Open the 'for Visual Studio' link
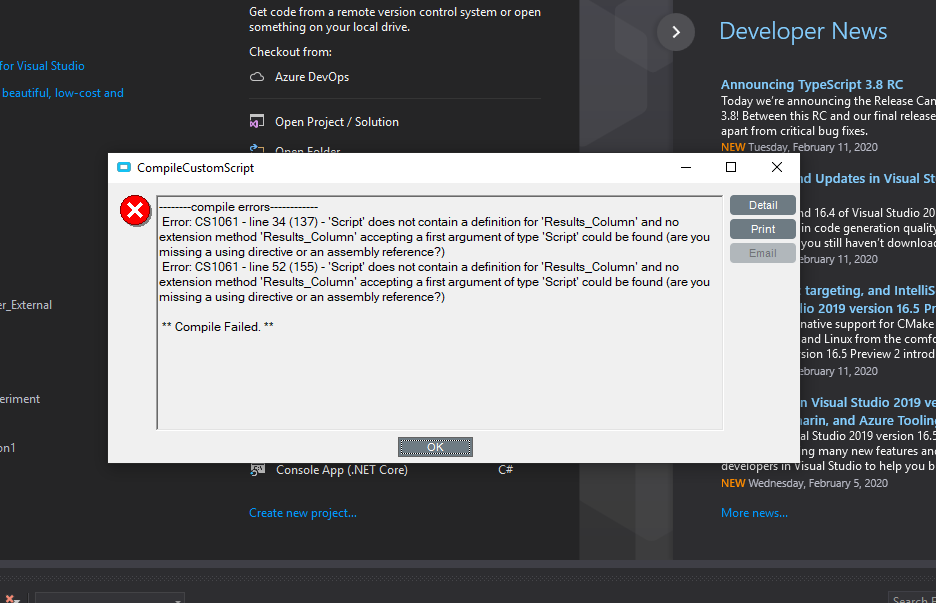Image resolution: width=936 pixels, height=603 pixels. (x=42, y=66)
